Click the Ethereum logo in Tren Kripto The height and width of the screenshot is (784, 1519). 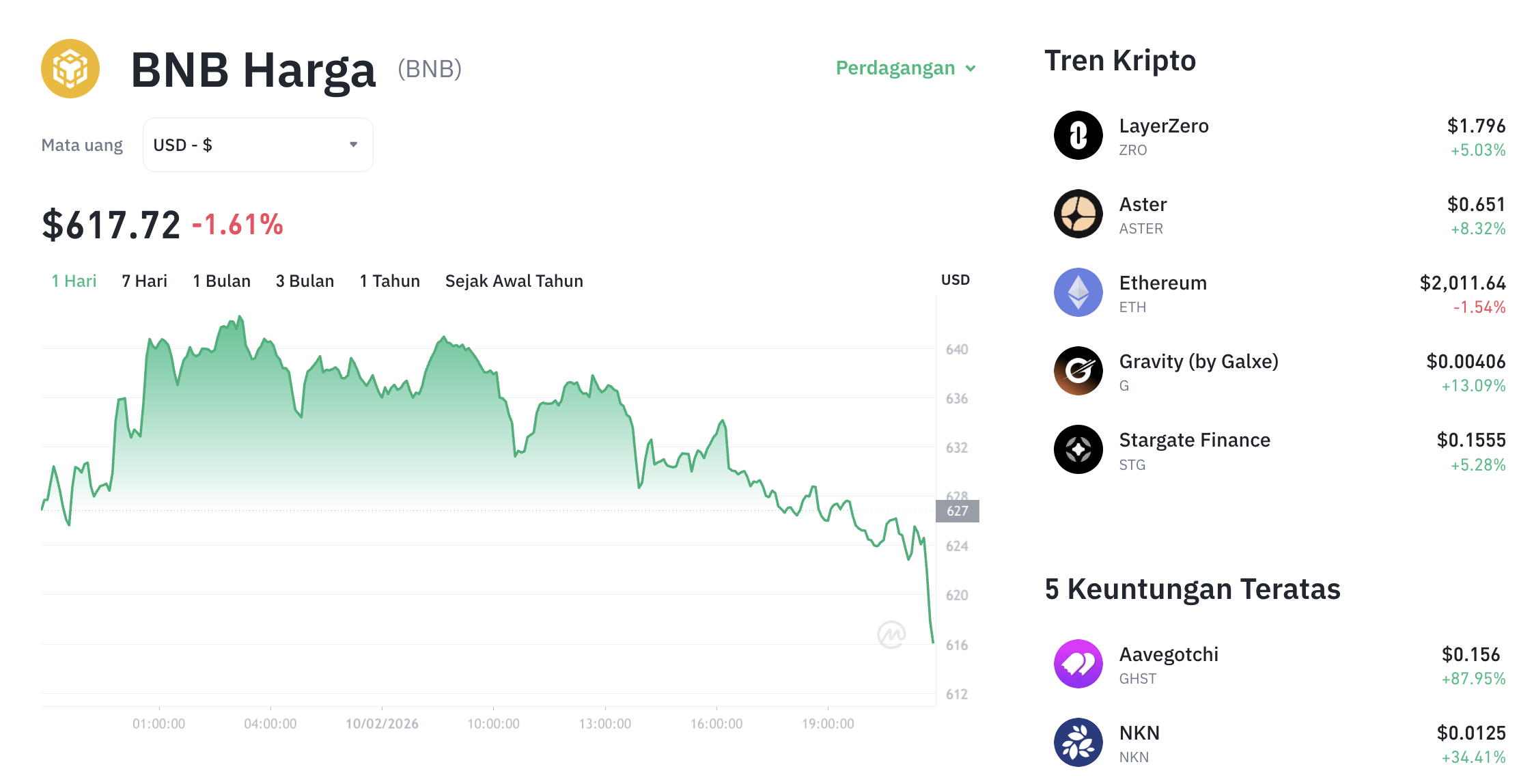[x=1078, y=292]
